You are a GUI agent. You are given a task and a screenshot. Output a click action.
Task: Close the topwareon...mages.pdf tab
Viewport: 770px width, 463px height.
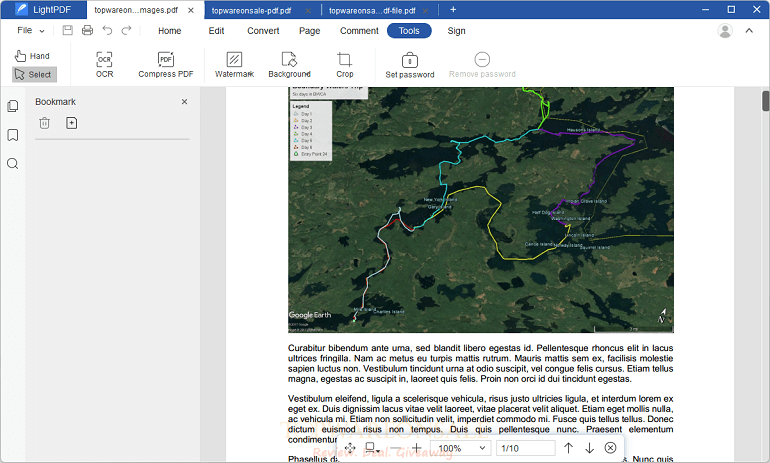coord(191,10)
